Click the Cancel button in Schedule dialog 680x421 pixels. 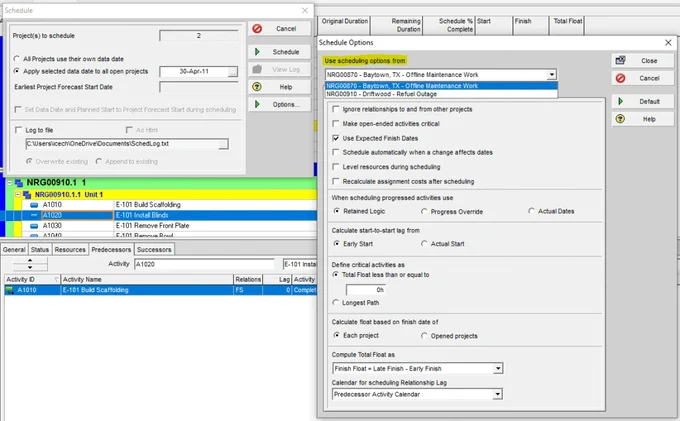(x=280, y=29)
